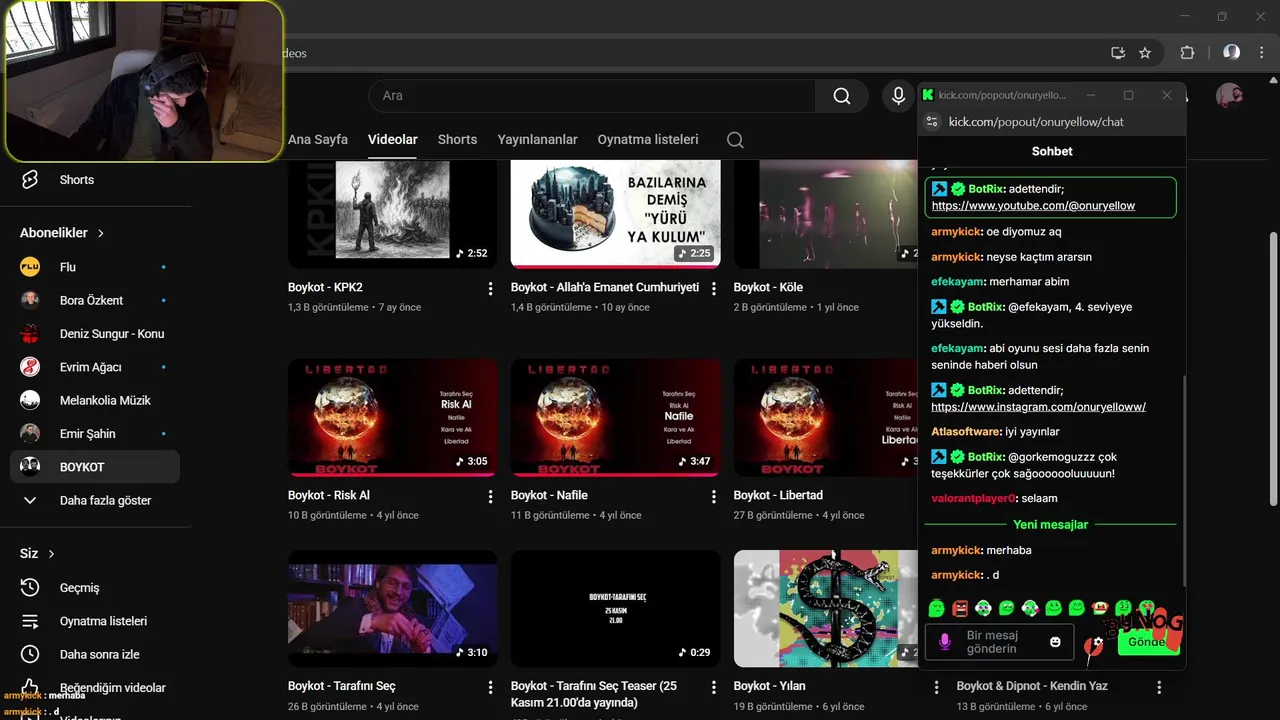This screenshot has width=1280, height=720.
Task: Click Flu channel avatar in subscriptions
Action: pyautogui.click(x=30, y=267)
